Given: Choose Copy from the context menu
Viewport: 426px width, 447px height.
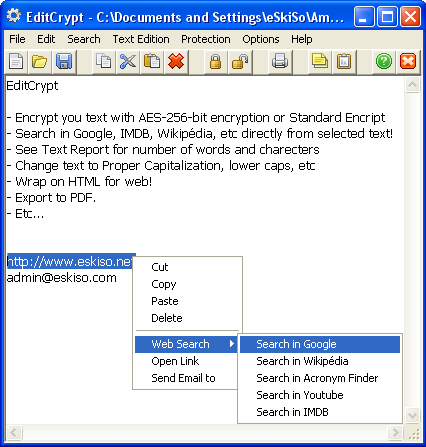Looking at the screenshot, I should 188,284.
